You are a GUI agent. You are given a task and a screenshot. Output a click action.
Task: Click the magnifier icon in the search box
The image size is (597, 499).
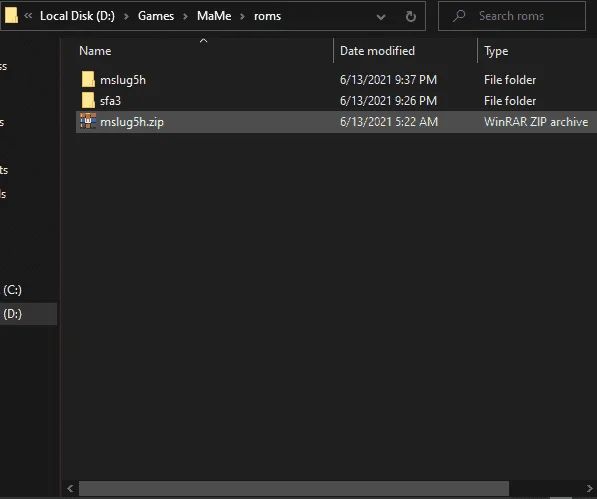click(x=459, y=16)
